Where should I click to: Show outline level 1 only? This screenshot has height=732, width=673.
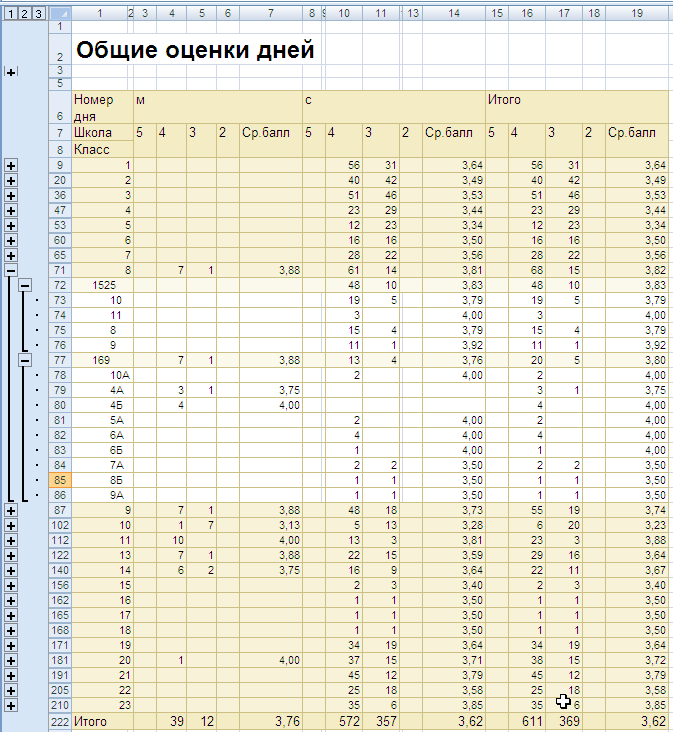pos(10,14)
